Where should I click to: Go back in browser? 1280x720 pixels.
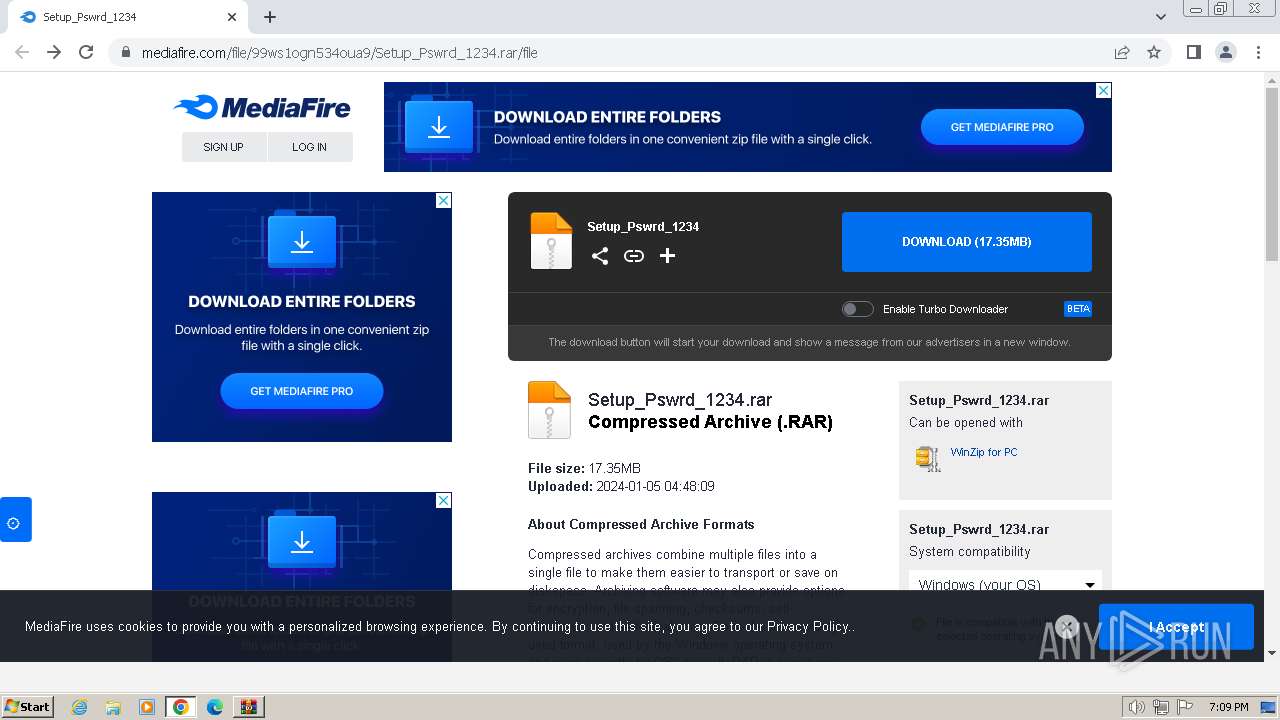click(22, 52)
